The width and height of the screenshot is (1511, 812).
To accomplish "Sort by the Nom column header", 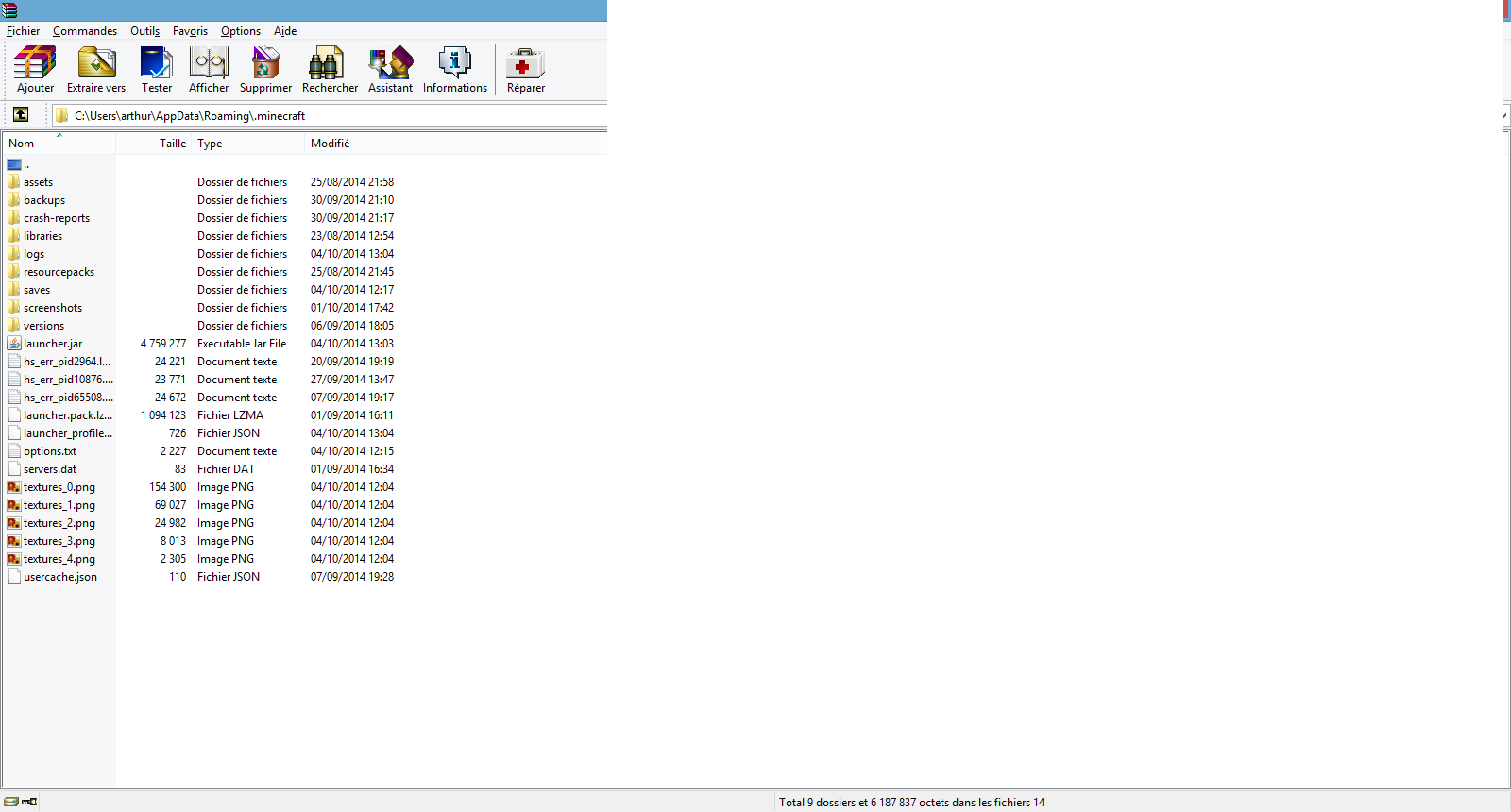I will [x=59, y=144].
